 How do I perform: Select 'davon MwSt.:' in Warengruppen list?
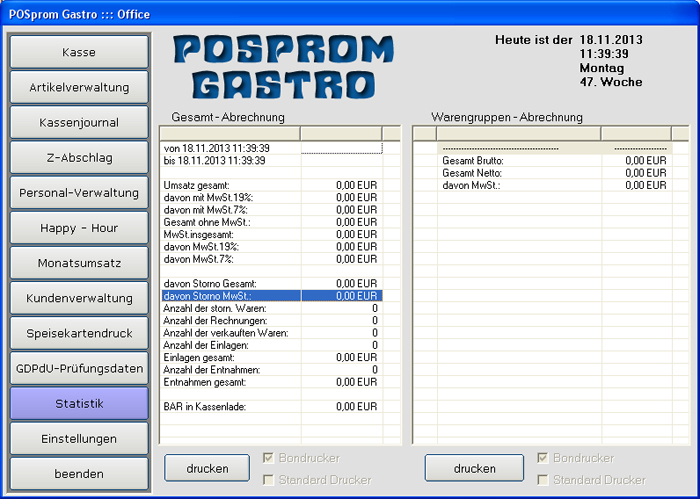click(x=554, y=185)
